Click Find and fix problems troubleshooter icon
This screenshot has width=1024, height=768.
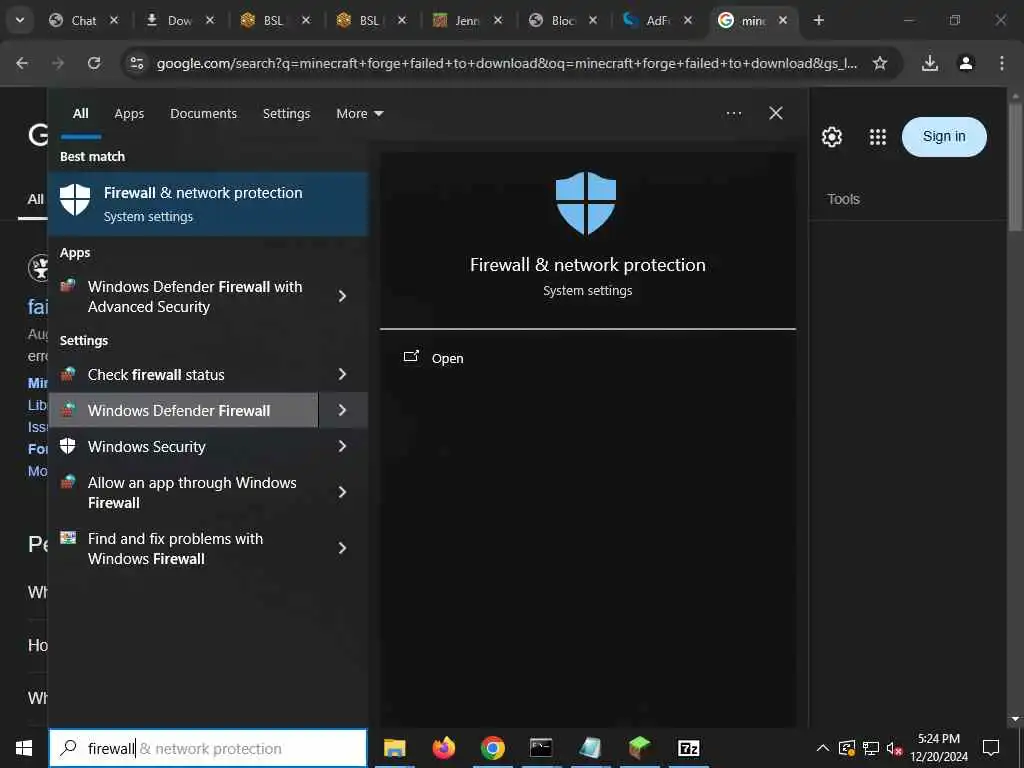68,538
